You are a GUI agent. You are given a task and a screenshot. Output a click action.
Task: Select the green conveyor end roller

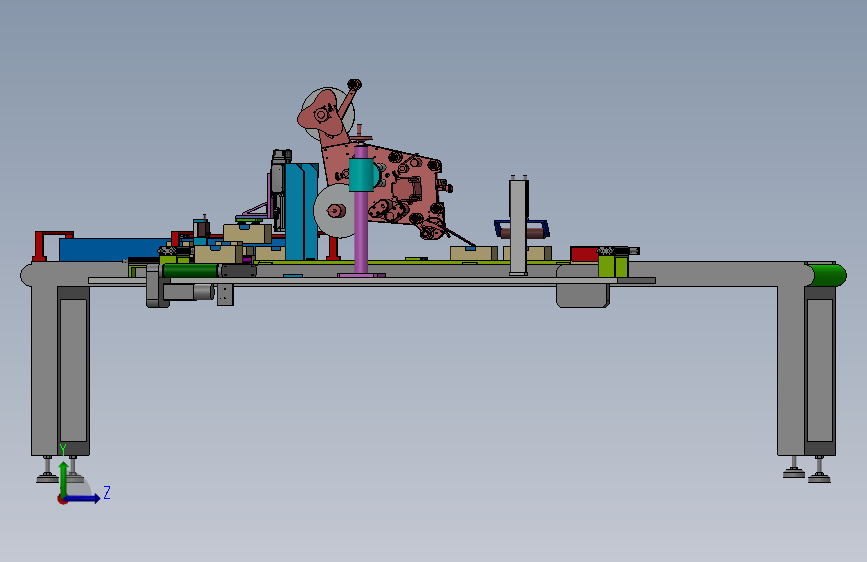pos(827,275)
